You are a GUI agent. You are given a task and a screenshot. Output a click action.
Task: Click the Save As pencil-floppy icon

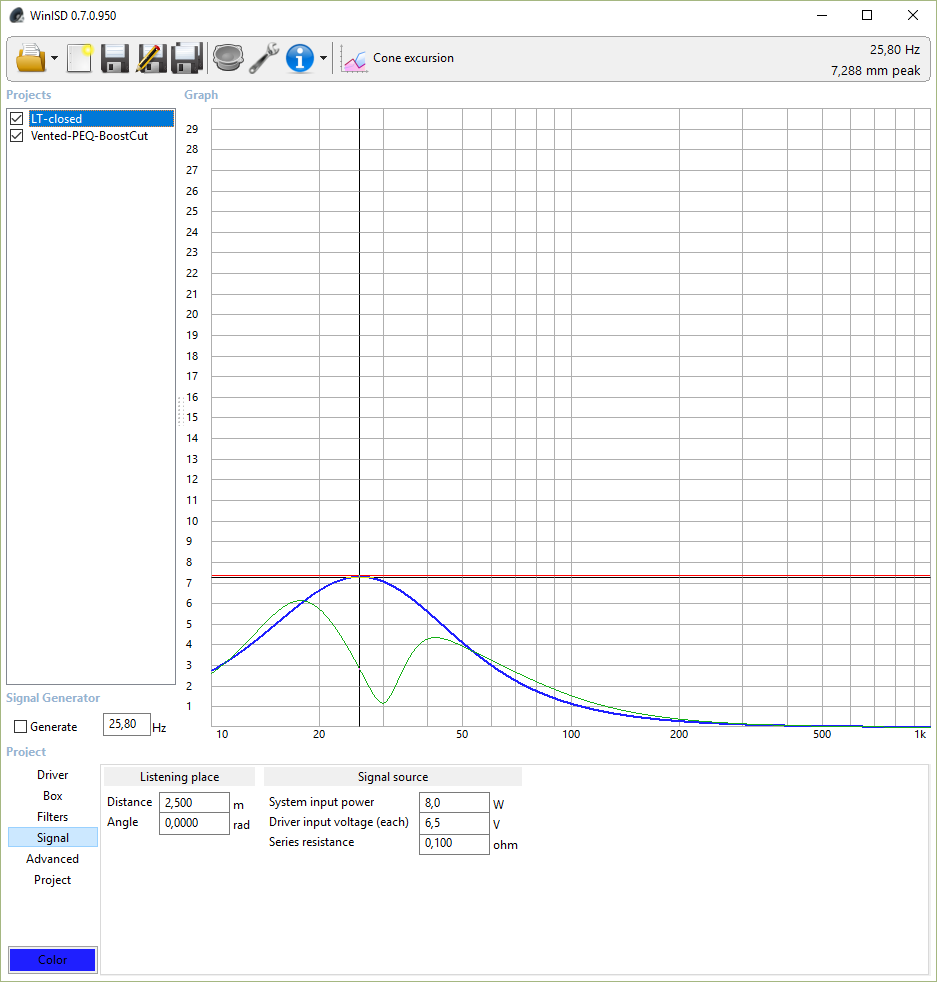(152, 58)
